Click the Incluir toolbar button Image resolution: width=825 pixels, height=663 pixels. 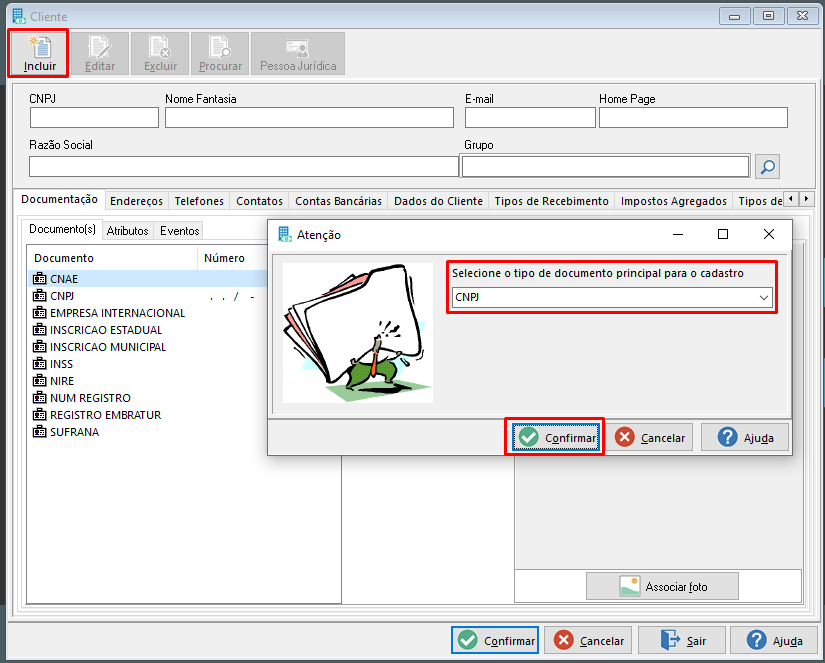[x=38, y=54]
